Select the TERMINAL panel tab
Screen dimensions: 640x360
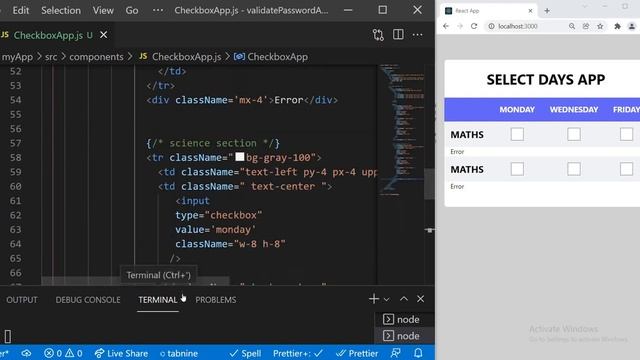click(158, 300)
